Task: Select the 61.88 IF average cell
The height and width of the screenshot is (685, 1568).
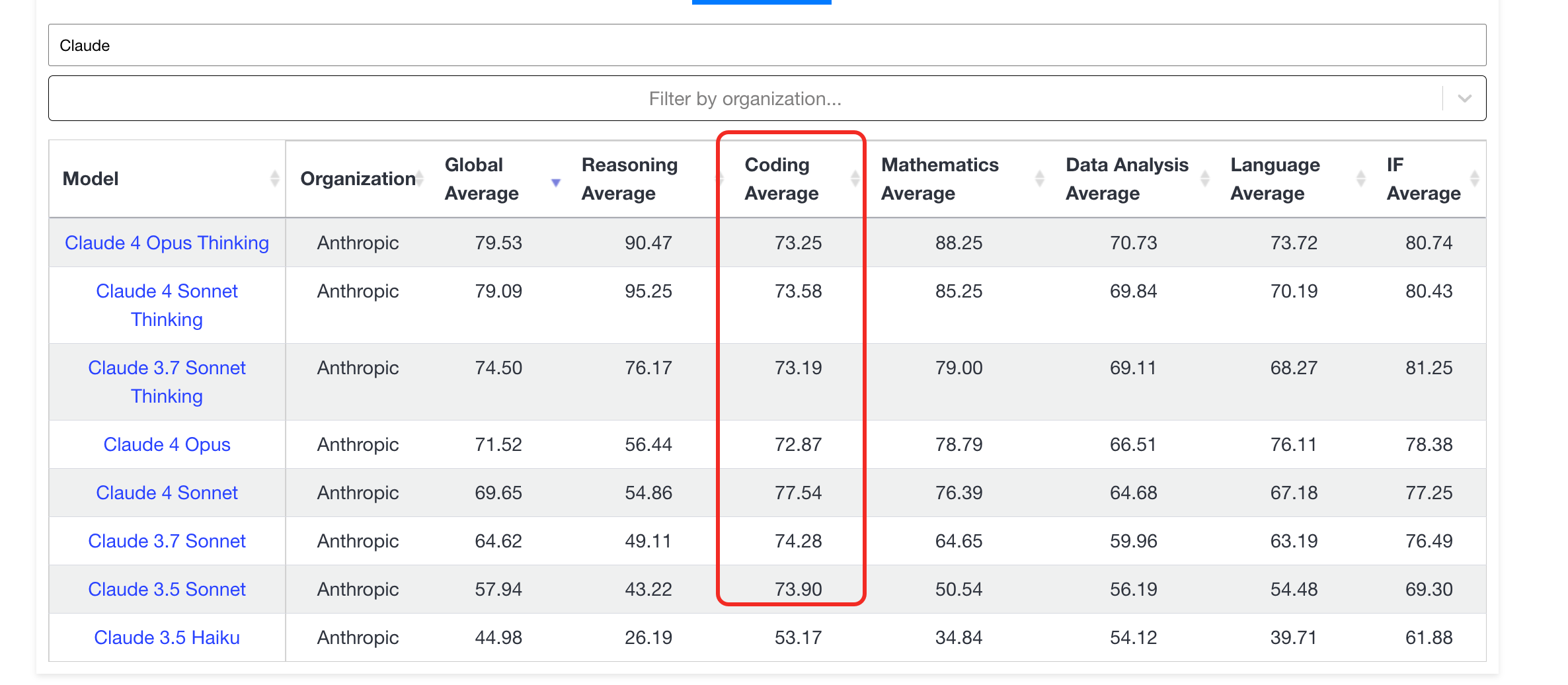Action: click(1429, 637)
